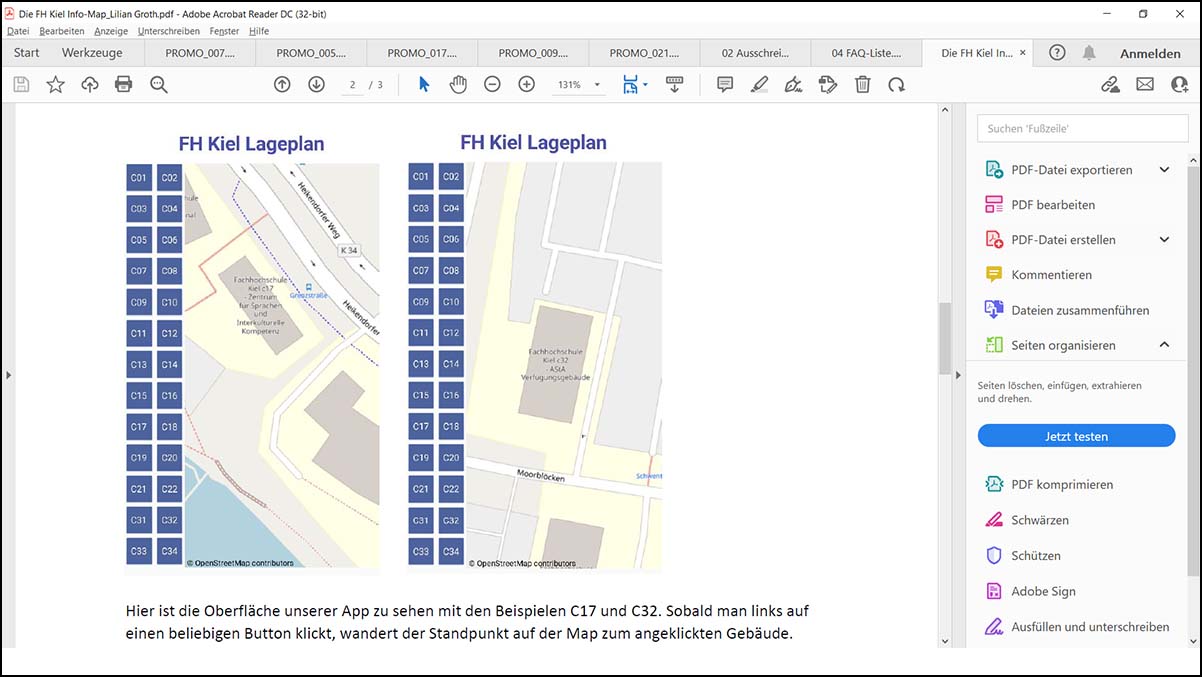Select the Hand tool in the toolbar

pyautogui.click(x=458, y=84)
